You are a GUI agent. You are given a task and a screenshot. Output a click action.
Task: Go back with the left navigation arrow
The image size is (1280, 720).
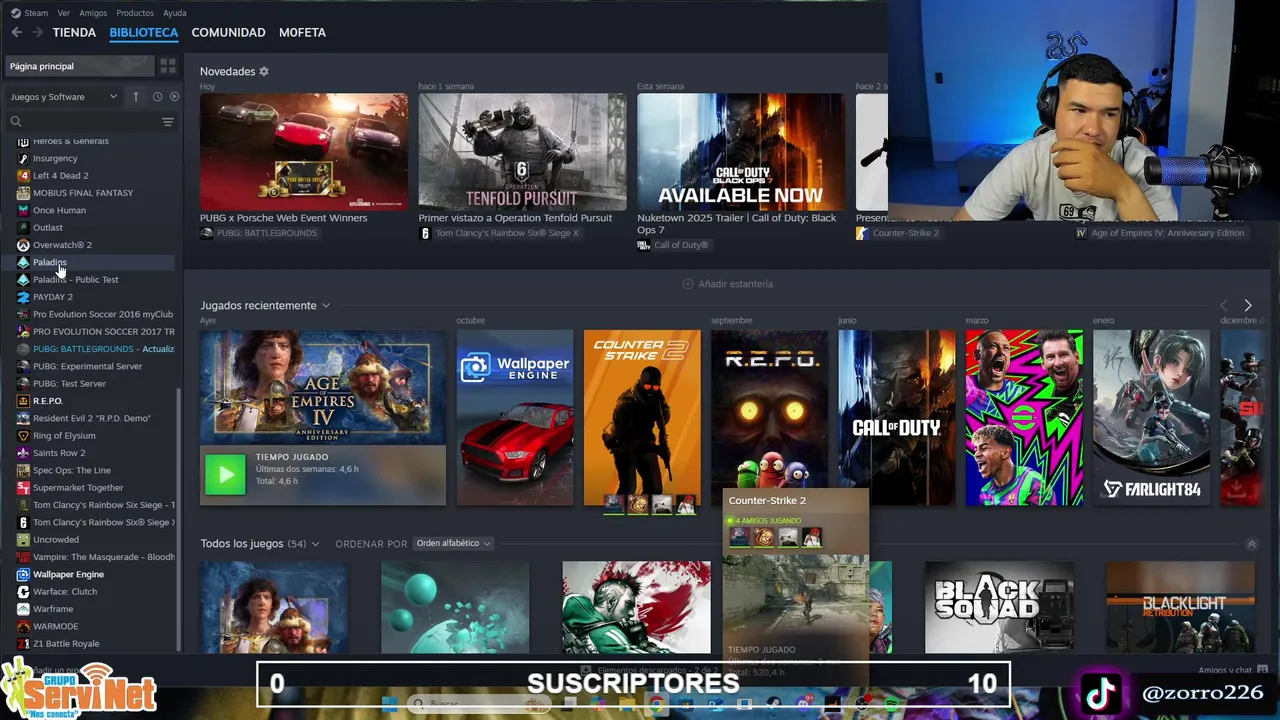(16, 32)
